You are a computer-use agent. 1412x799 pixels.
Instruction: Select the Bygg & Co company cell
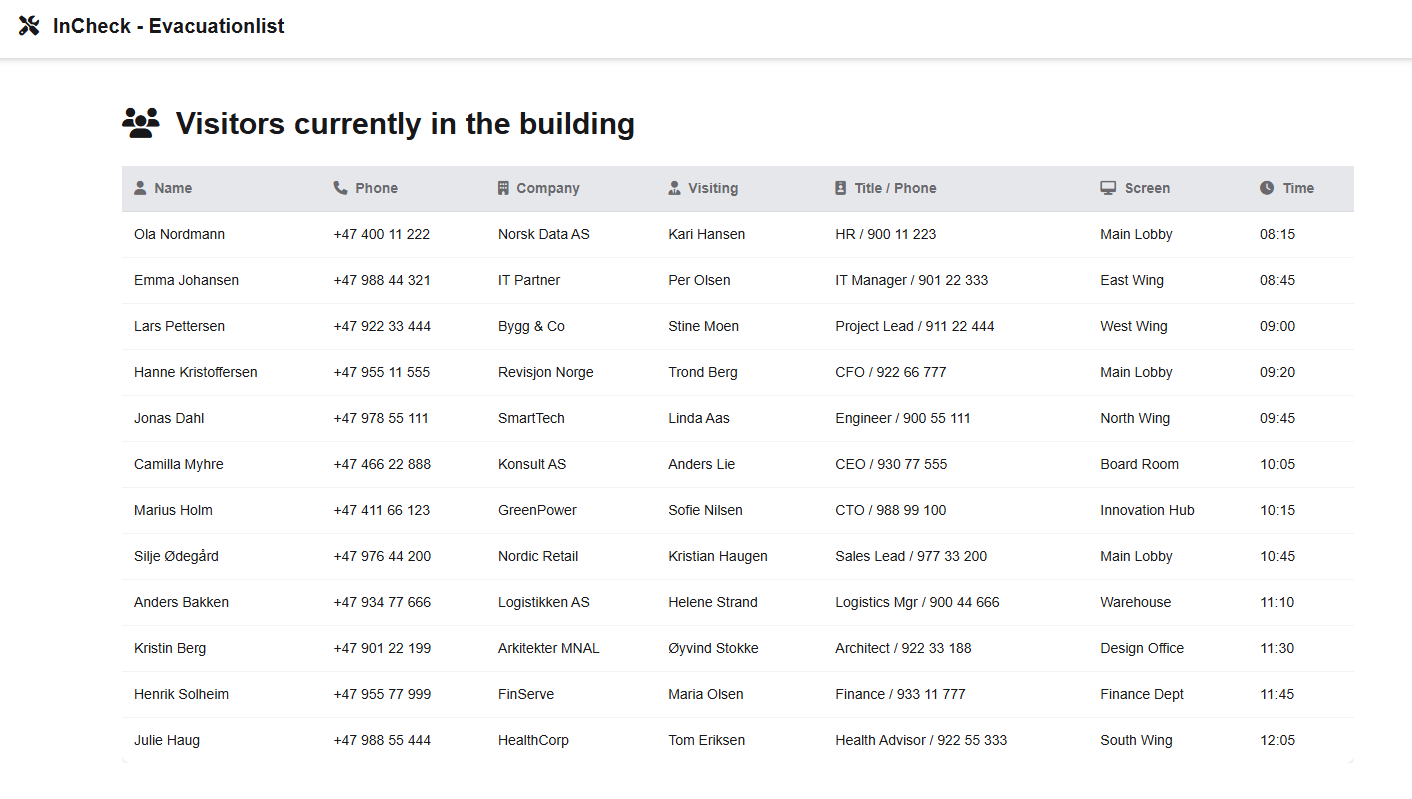click(531, 326)
